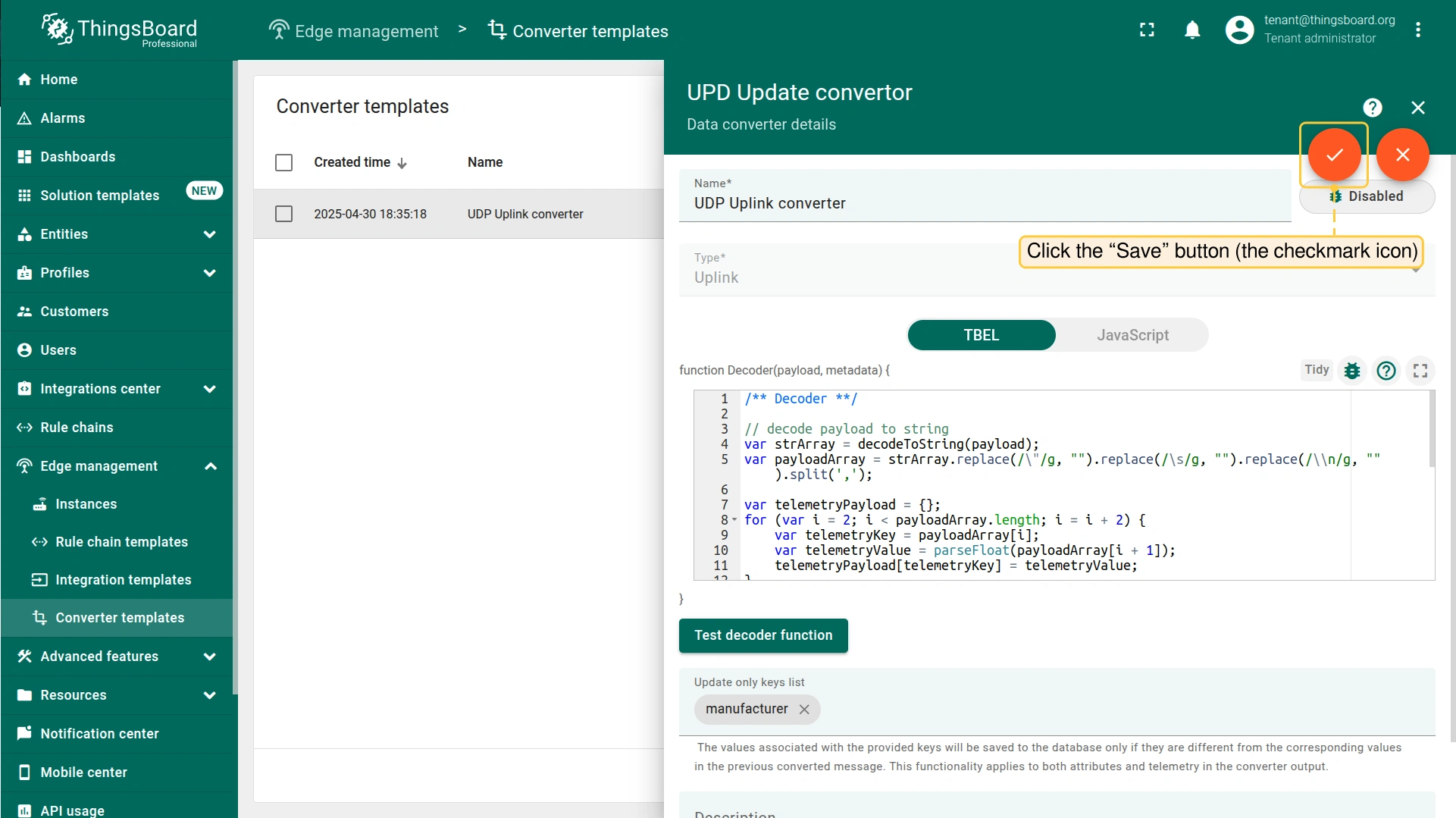The image size is (1456, 818).
Task: Open help icon in converter details header
Action: 1372,108
